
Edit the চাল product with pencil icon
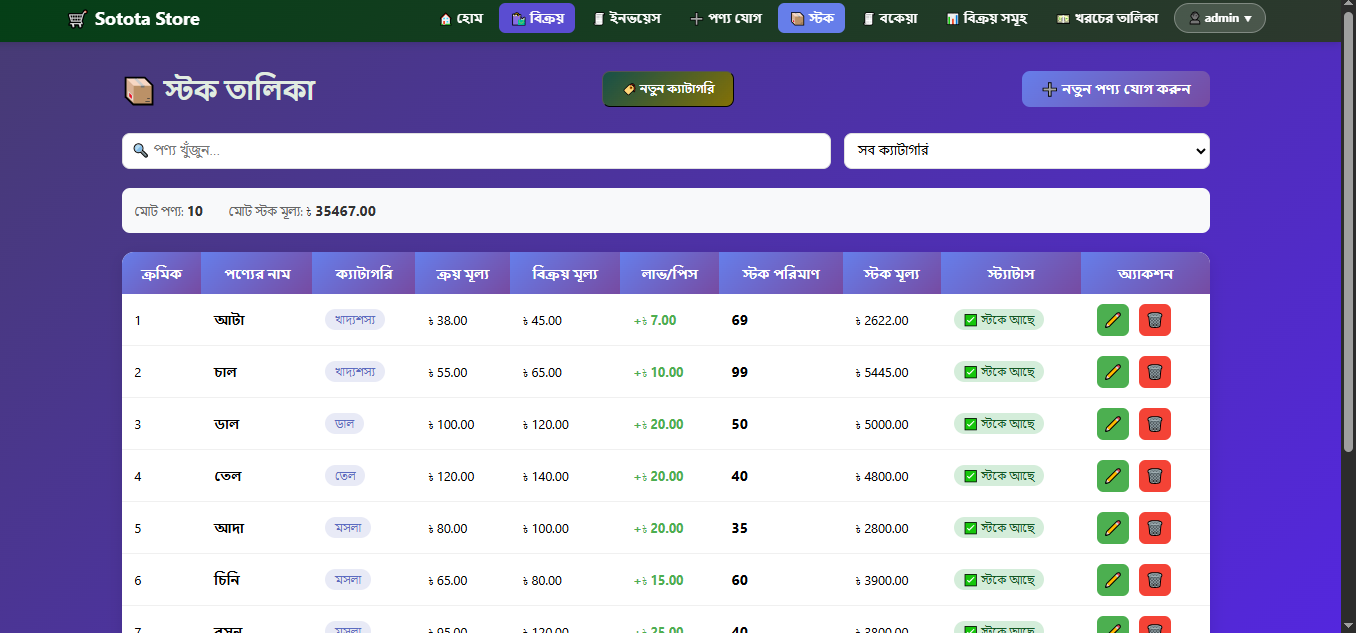coord(1113,372)
